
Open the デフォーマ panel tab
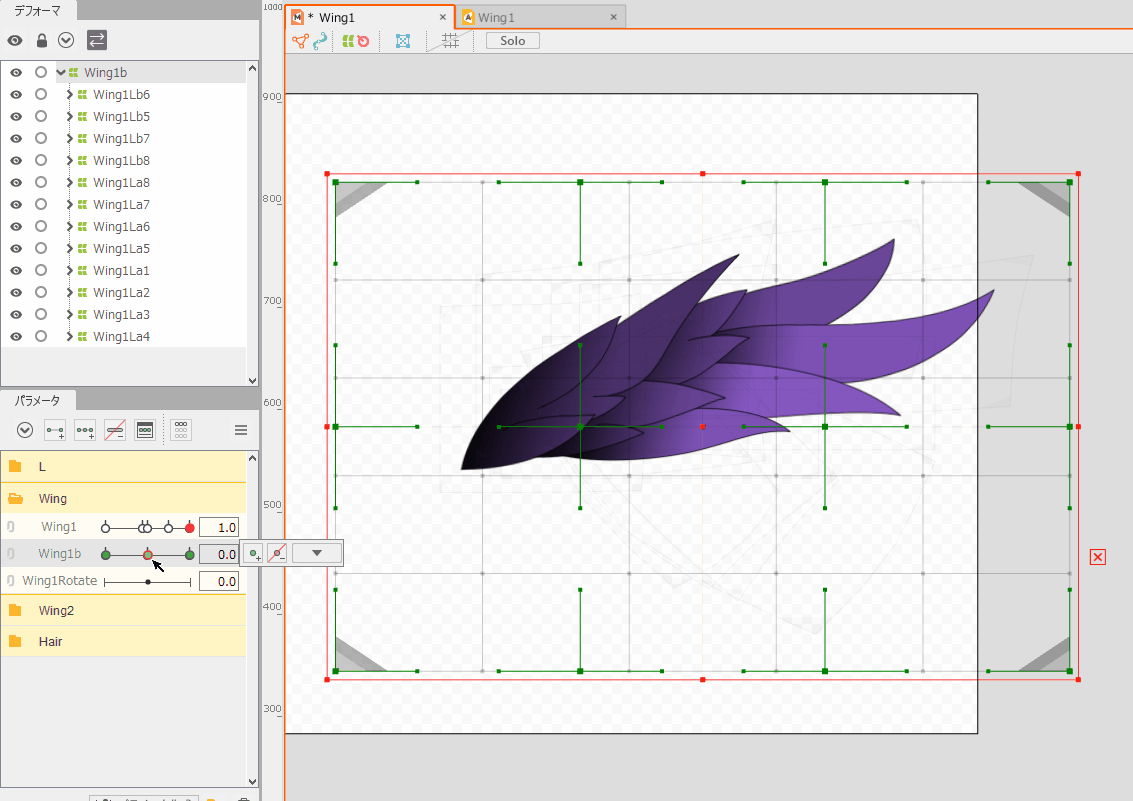point(38,11)
